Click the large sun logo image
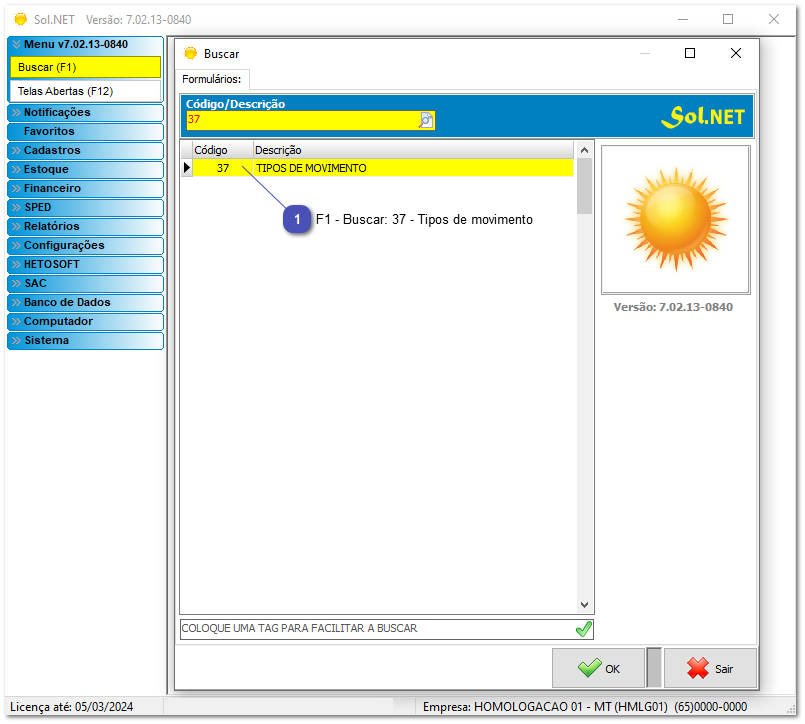 click(x=675, y=219)
